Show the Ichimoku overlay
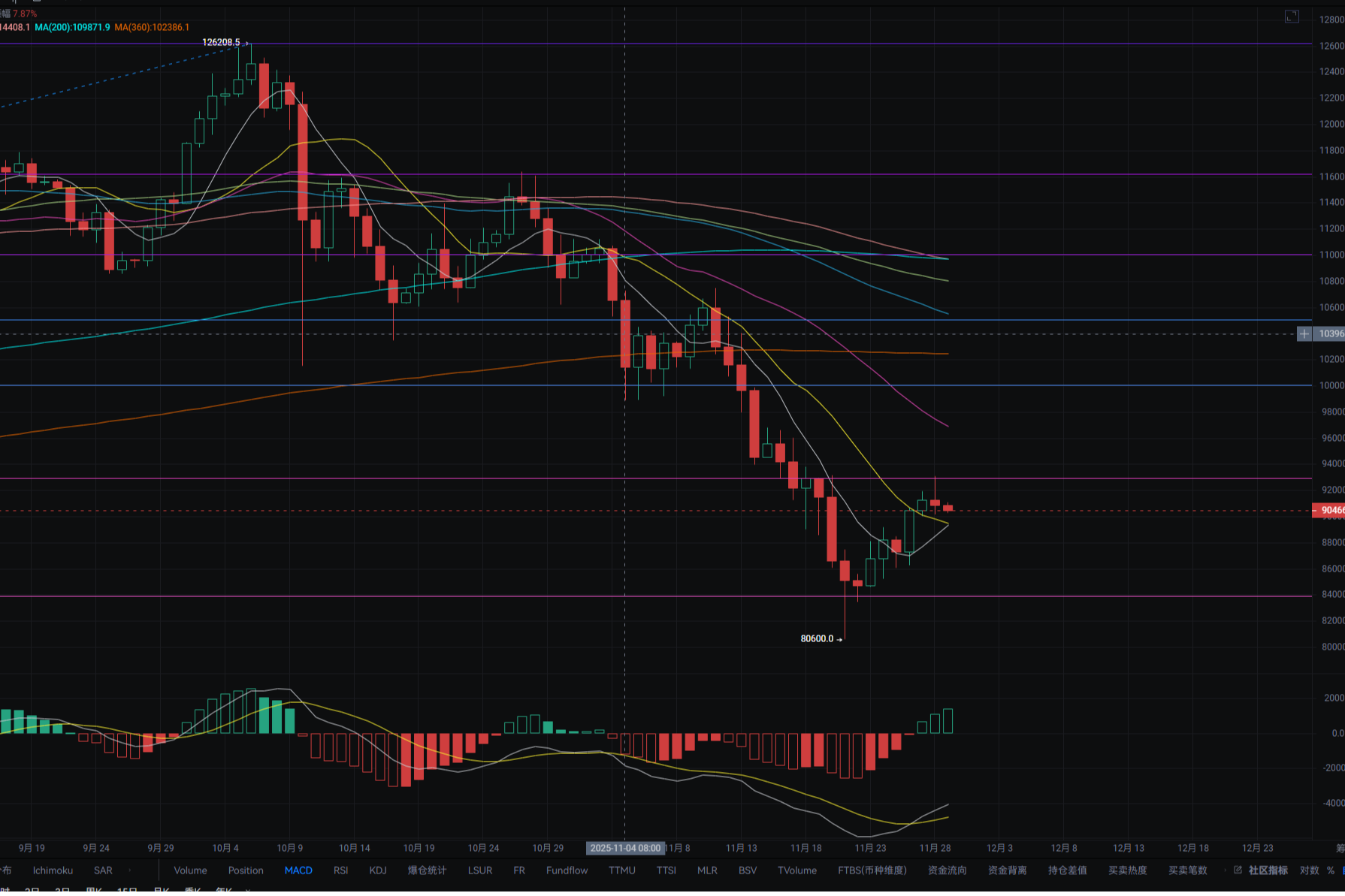 tap(53, 870)
